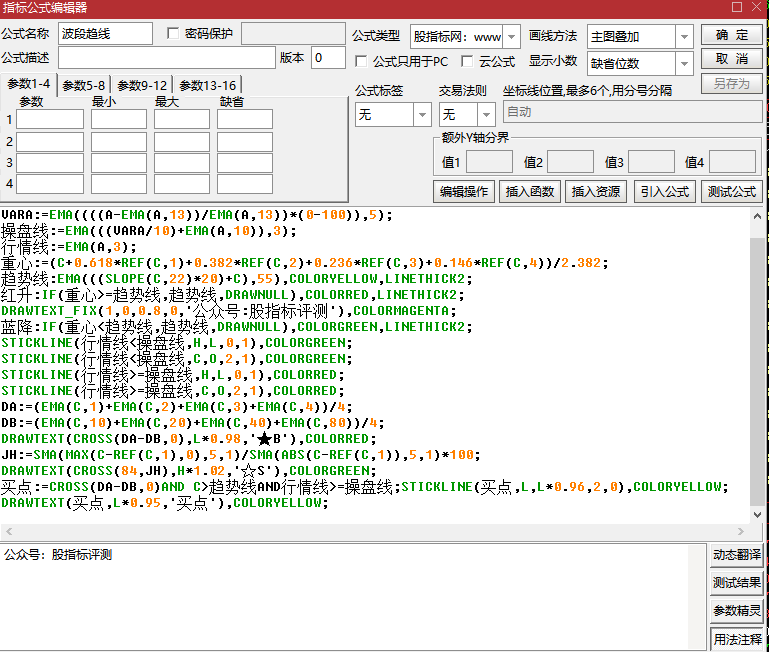Click the 插入函数 button
This screenshot has width=769, height=652.
pyautogui.click(x=530, y=191)
